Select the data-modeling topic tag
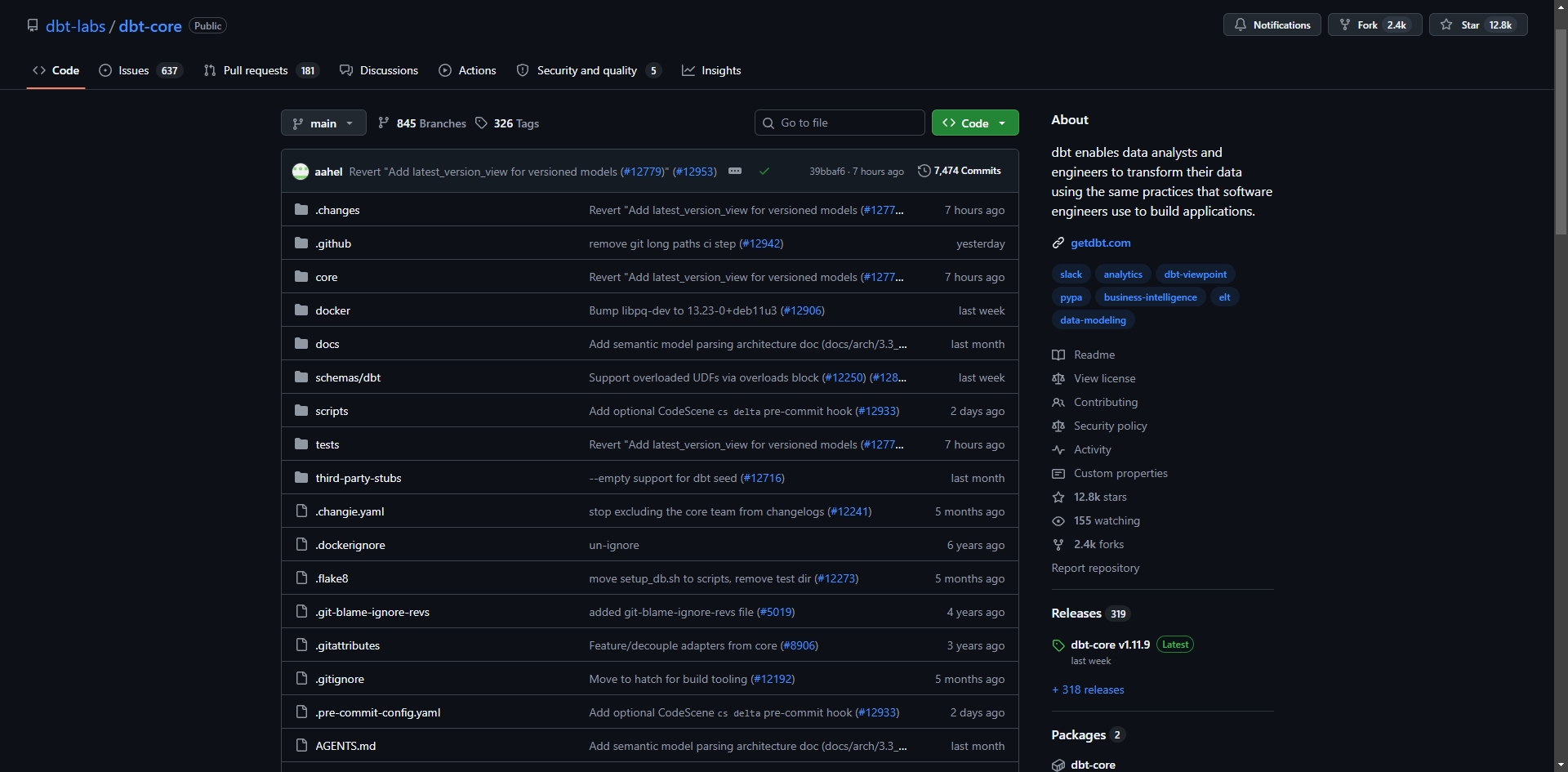Screen dimensions: 1568x772 point(1093,320)
